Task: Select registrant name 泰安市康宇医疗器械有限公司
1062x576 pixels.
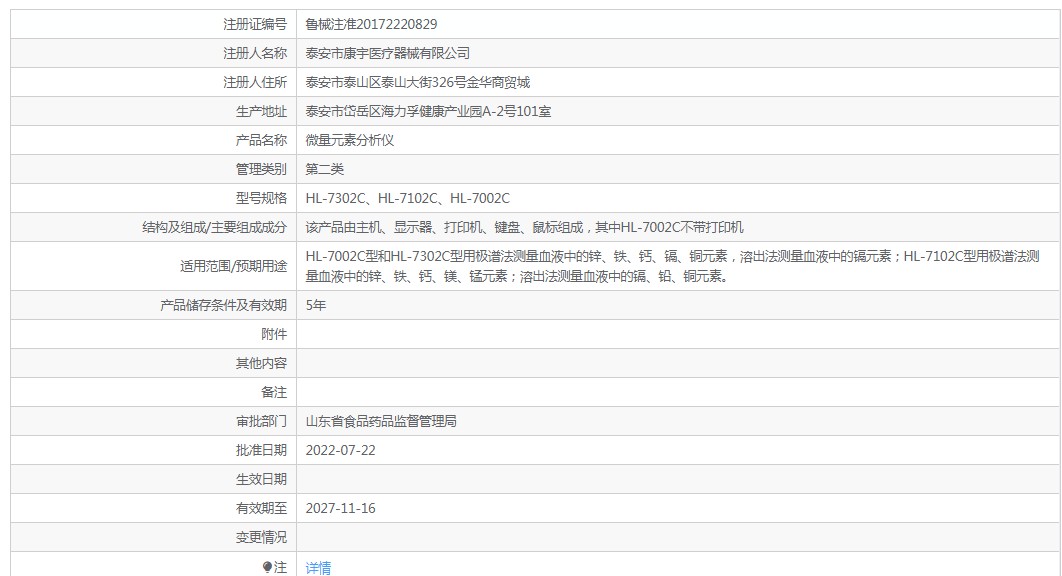Action: click(x=387, y=54)
